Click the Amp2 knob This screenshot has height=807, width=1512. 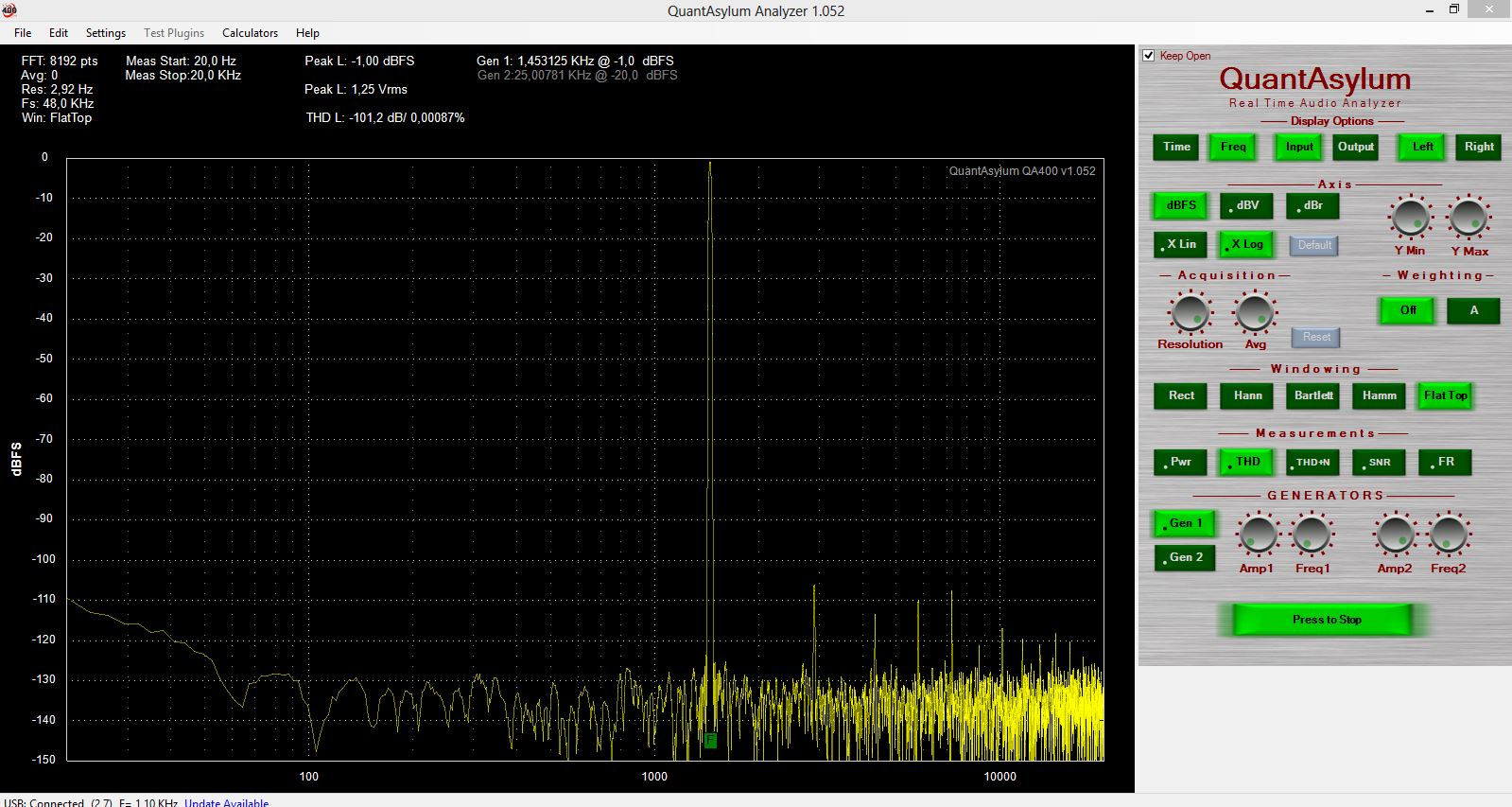point(1395,535)
